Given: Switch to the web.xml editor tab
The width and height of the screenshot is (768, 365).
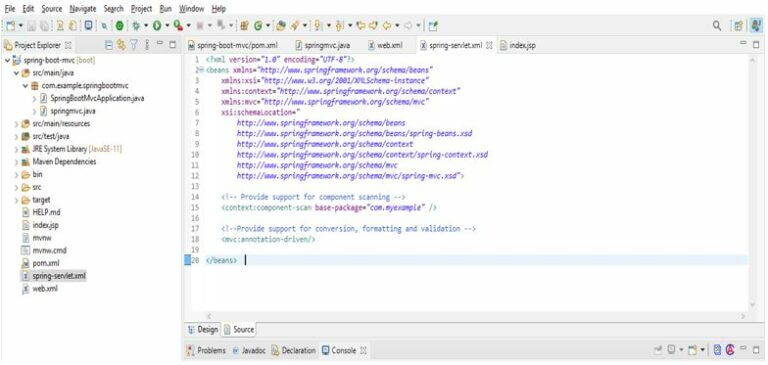Looking at the screenshot, I should click(385, 45).
